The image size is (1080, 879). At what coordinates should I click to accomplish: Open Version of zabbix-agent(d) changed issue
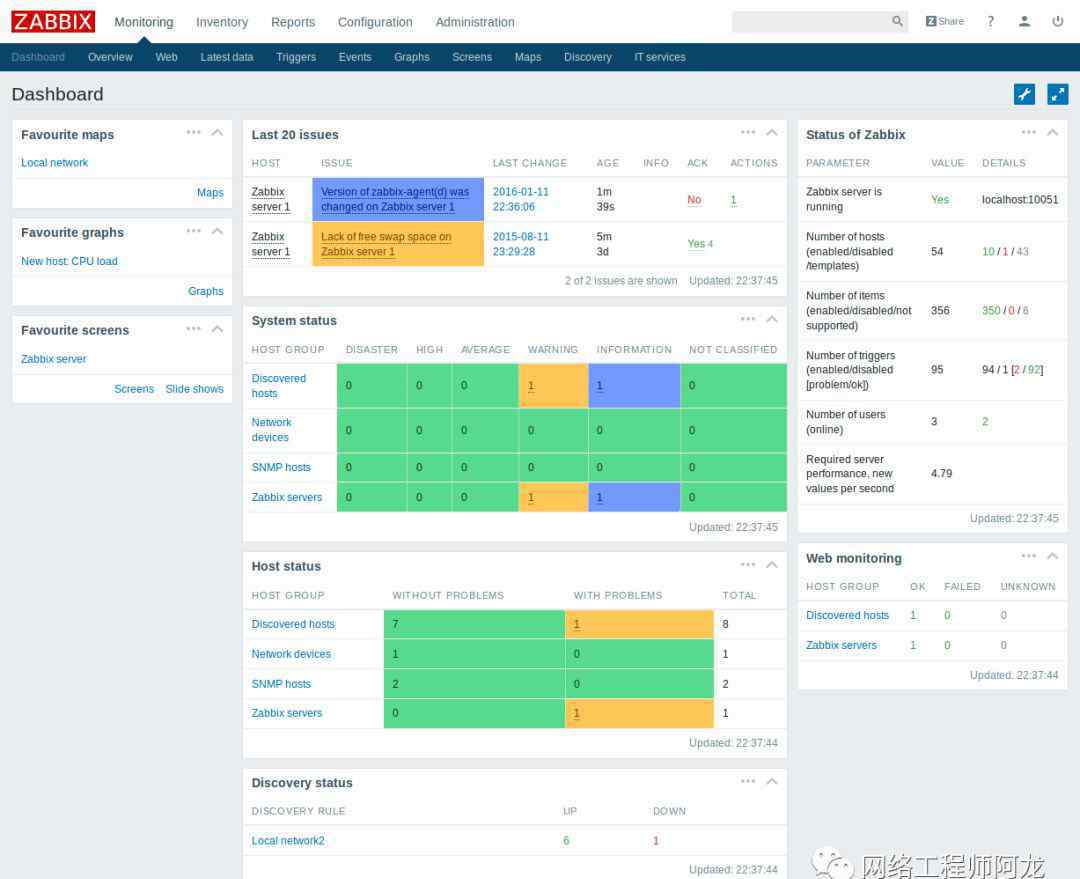(x=395, y=199)
